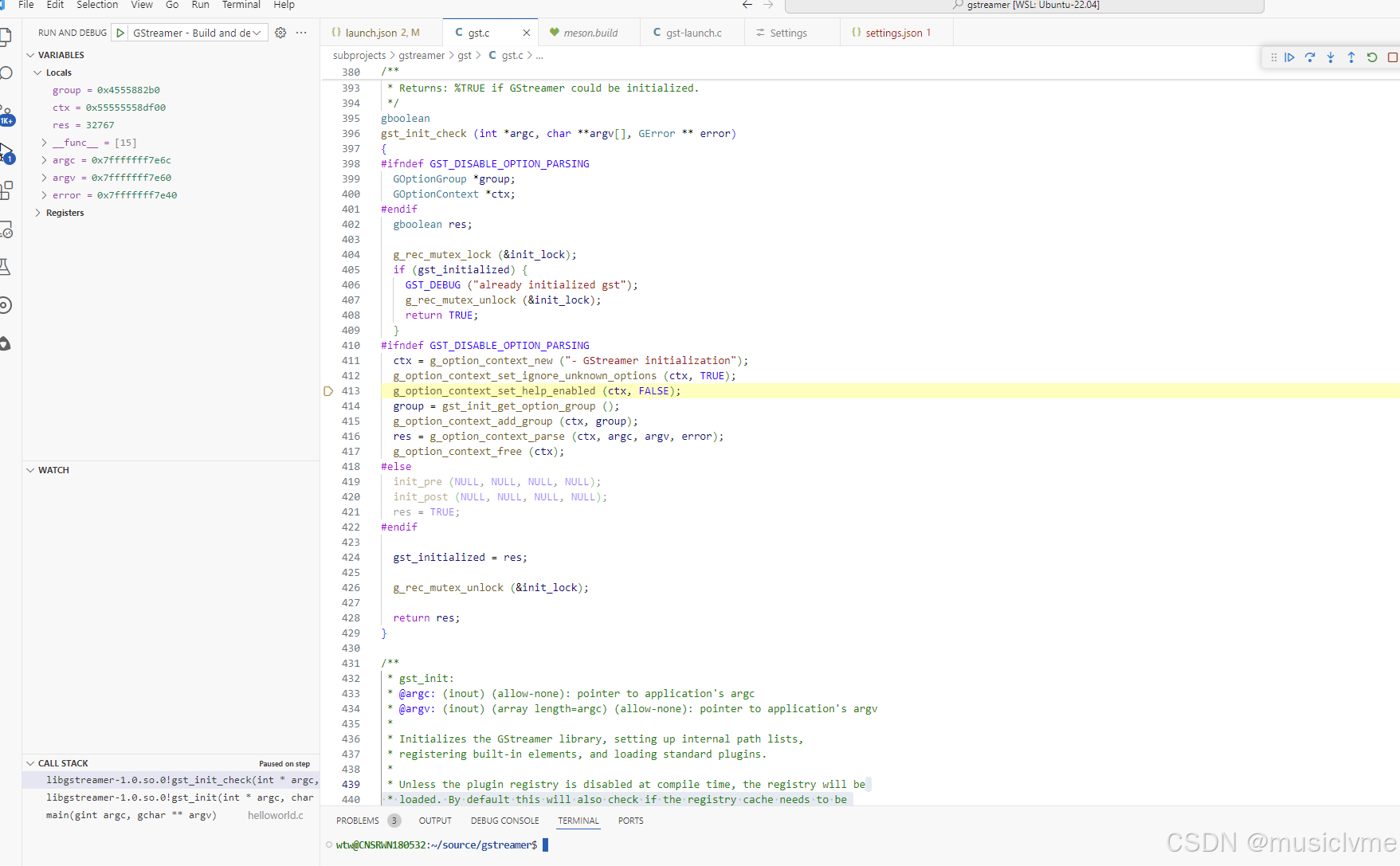Viewport: 1400px width, 866px height.
Task: Switch to the gst-launch.c tab
Action: [x=692, y=33]
